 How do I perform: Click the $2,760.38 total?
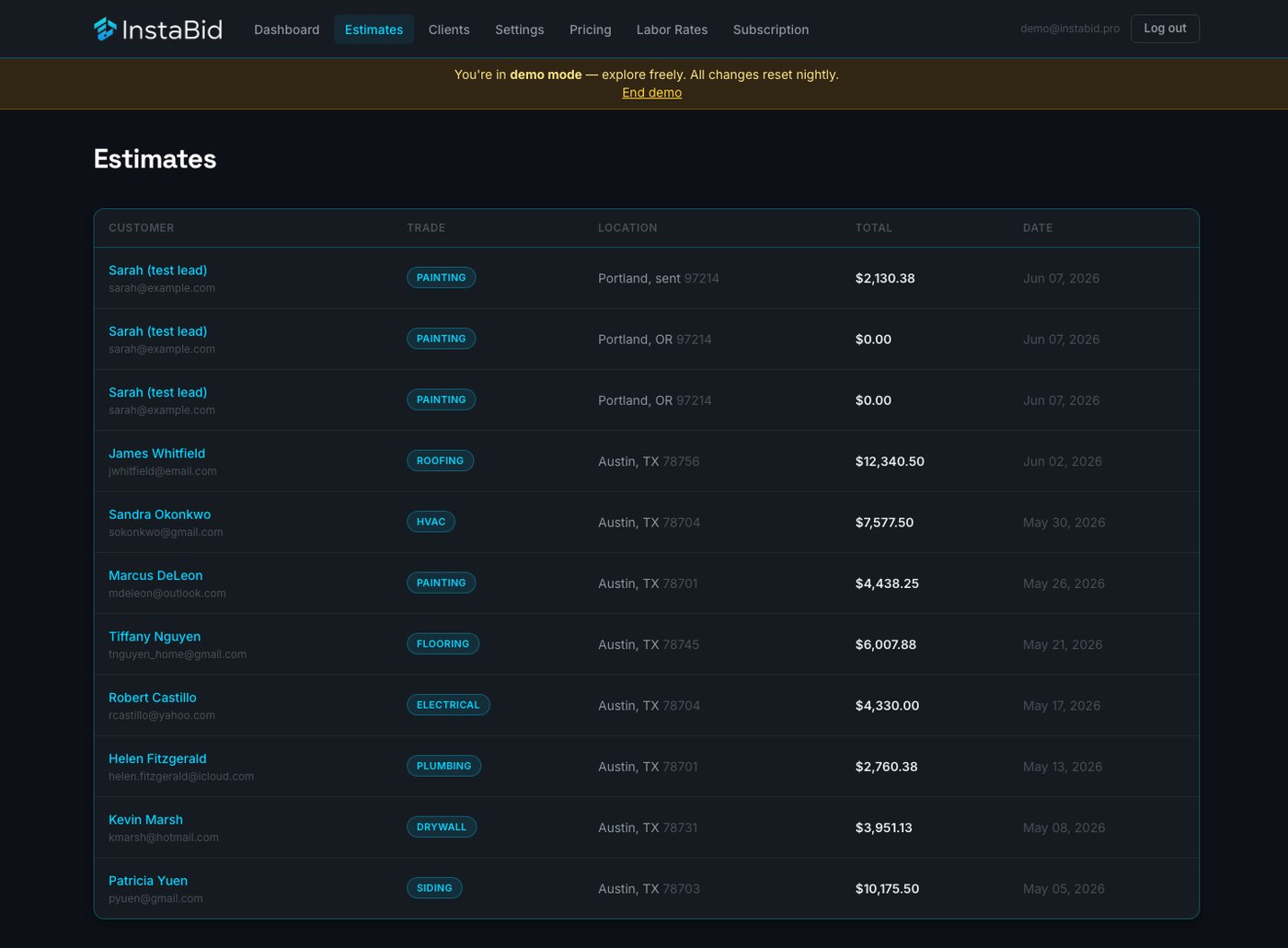(x=886, y=767)
